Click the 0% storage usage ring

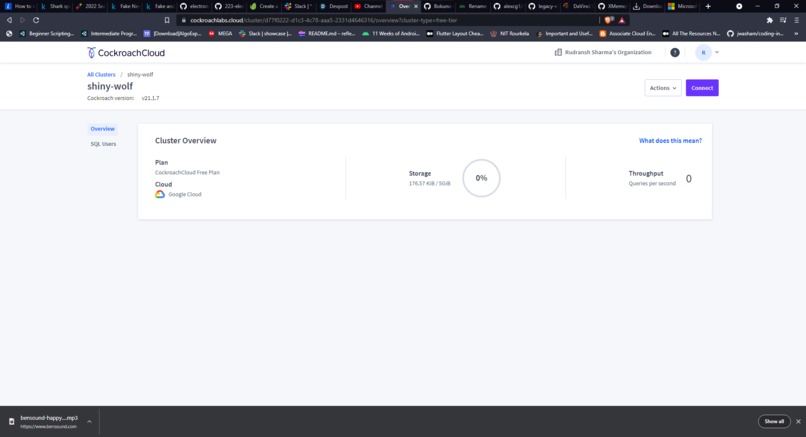(x=481, y=178)
